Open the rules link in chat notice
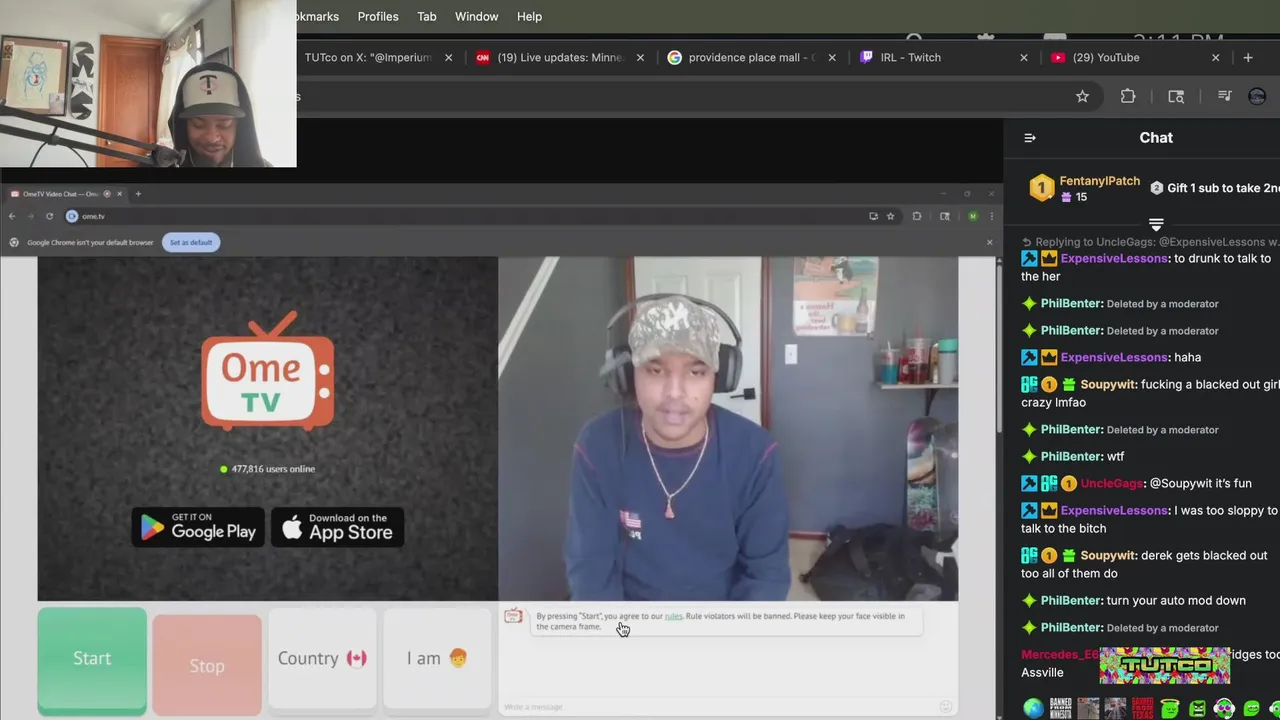 point(674,616)
